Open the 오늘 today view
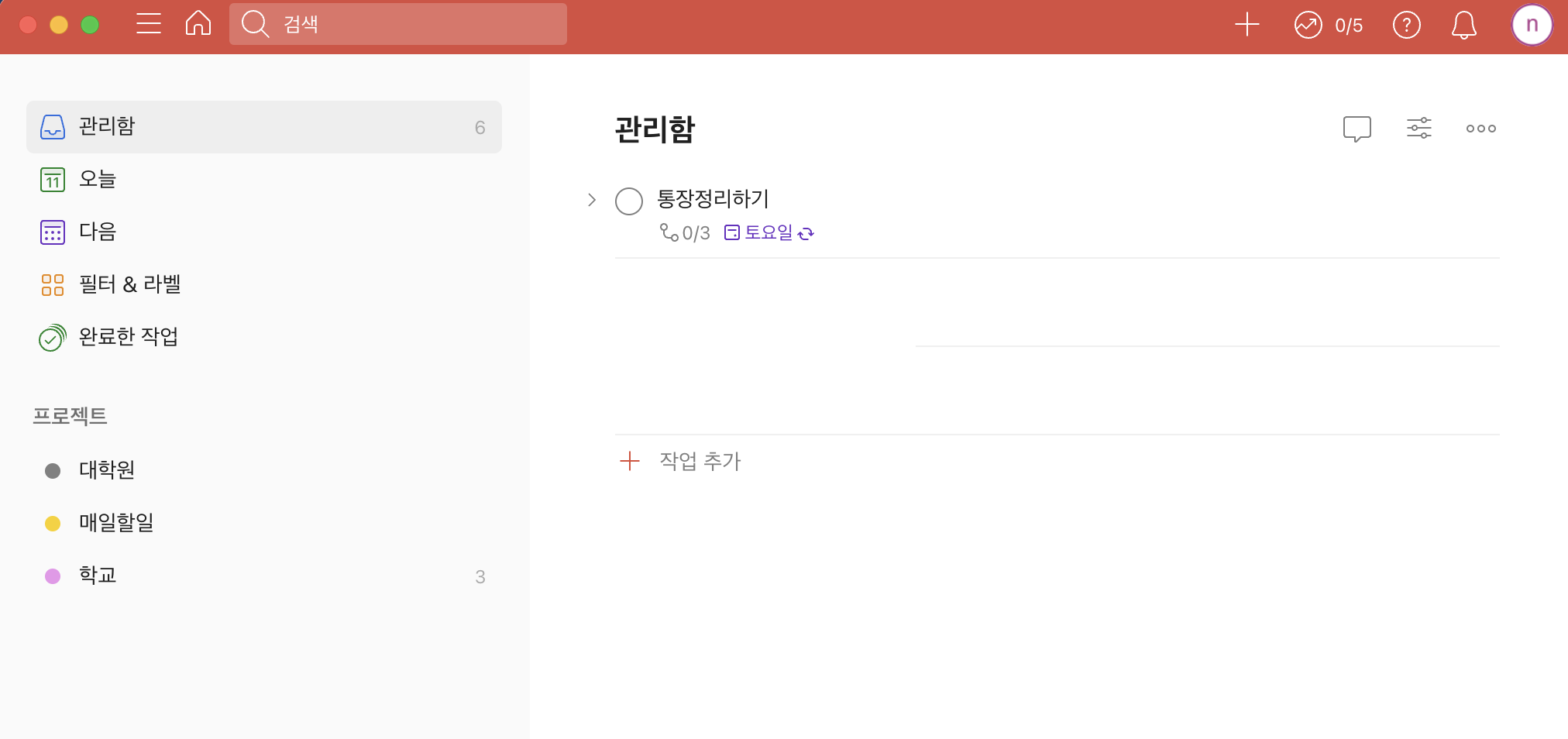Viewport: 1568px width, 739px height. [x=264, y=180]
